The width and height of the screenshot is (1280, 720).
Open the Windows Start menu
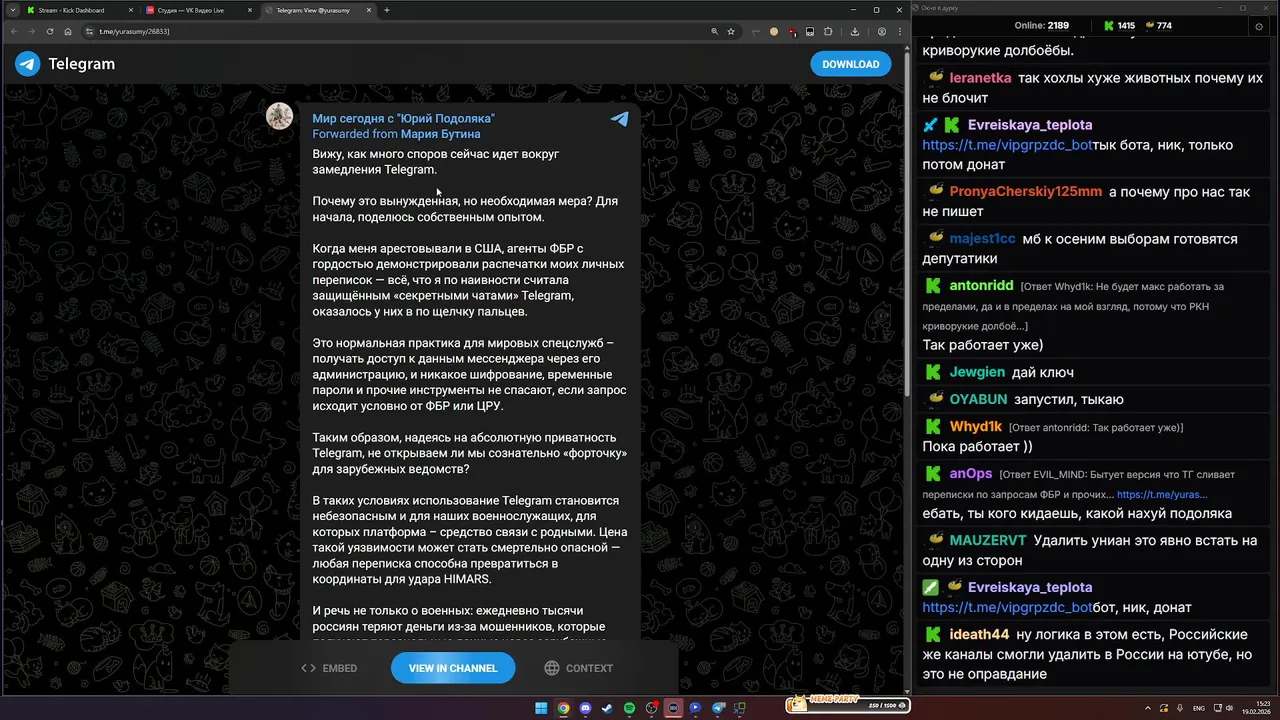541,708
